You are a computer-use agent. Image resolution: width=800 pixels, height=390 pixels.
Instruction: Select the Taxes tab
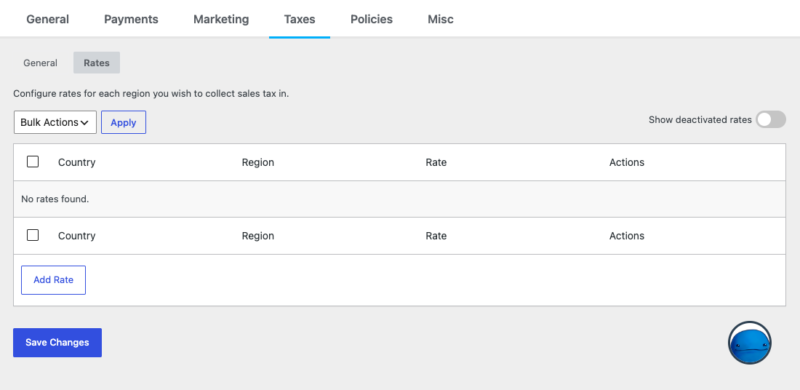299,19
